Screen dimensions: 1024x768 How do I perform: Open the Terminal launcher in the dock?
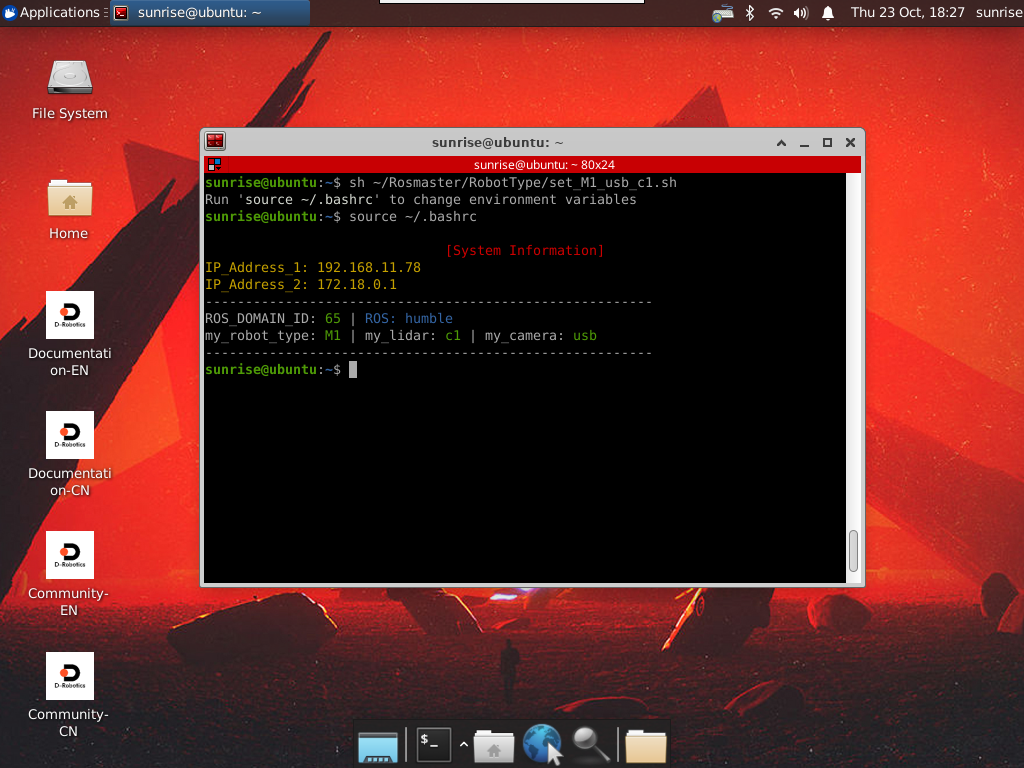(434, 744)
